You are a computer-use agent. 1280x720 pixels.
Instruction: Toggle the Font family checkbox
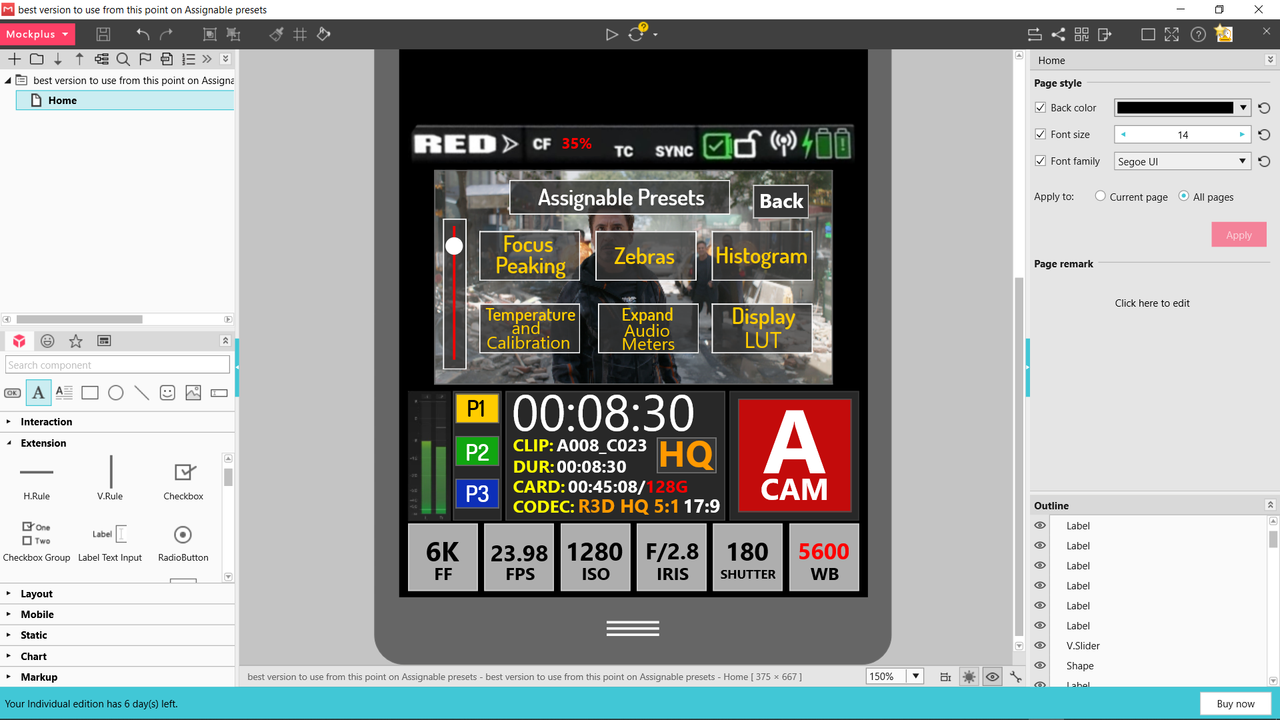[1040, 161]
